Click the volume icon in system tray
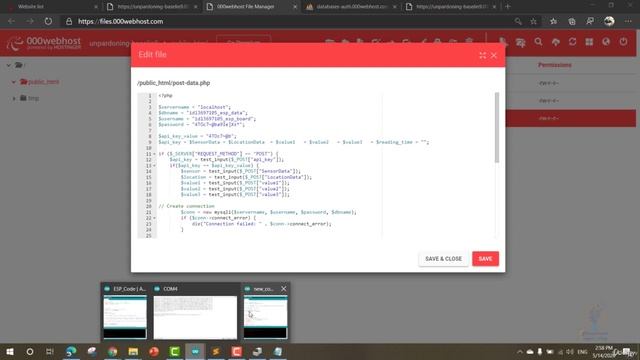640x360 pixels. (x=570, y=351)
